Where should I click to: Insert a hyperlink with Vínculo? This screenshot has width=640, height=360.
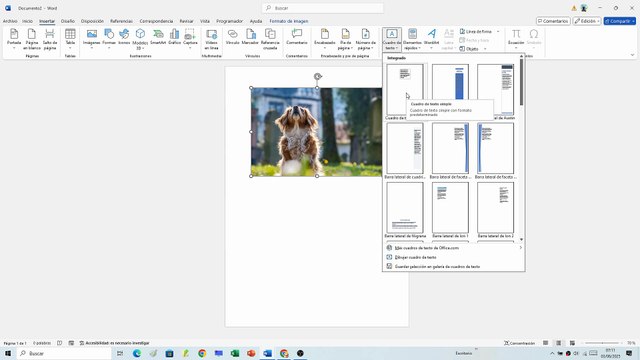pos(233,37)
